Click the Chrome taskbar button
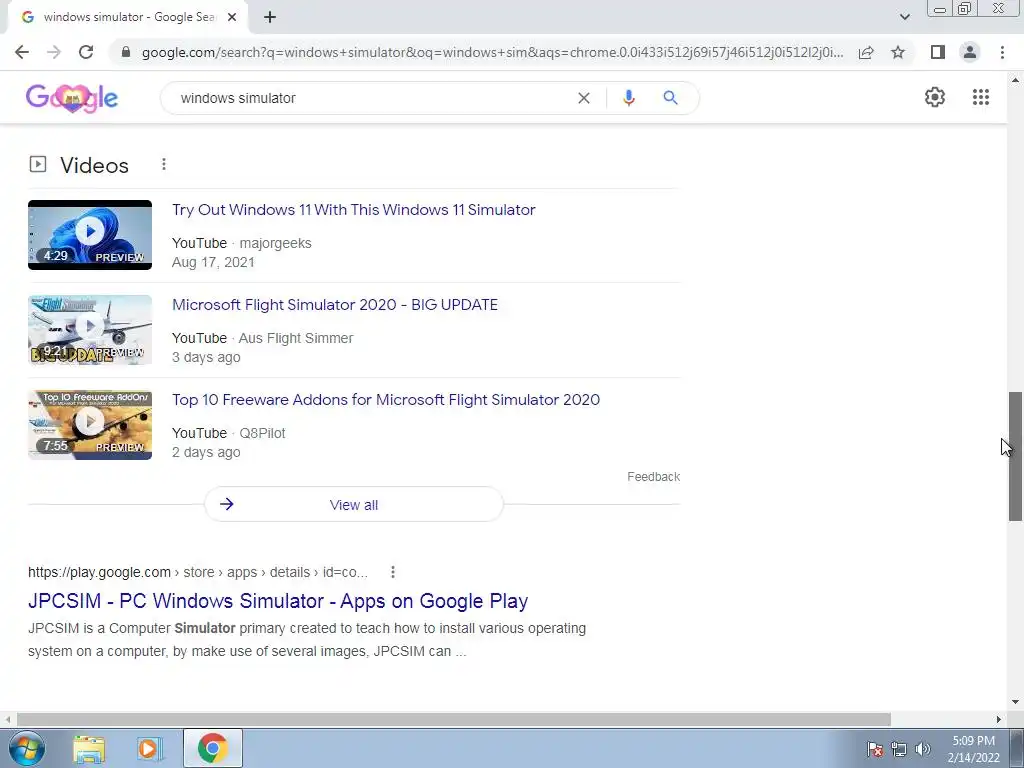The image size is (1024, 768). (213, 748)
